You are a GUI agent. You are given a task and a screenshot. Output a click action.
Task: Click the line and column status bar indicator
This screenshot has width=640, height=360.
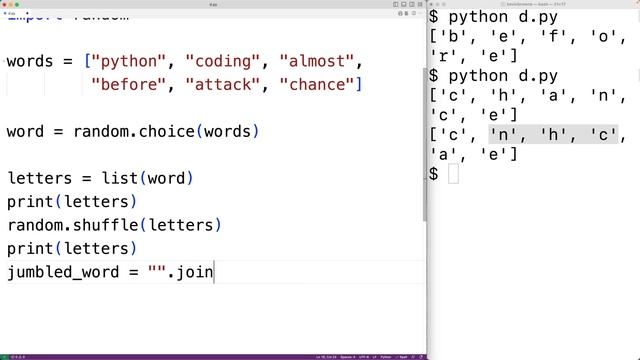click(x=326, y=357)
